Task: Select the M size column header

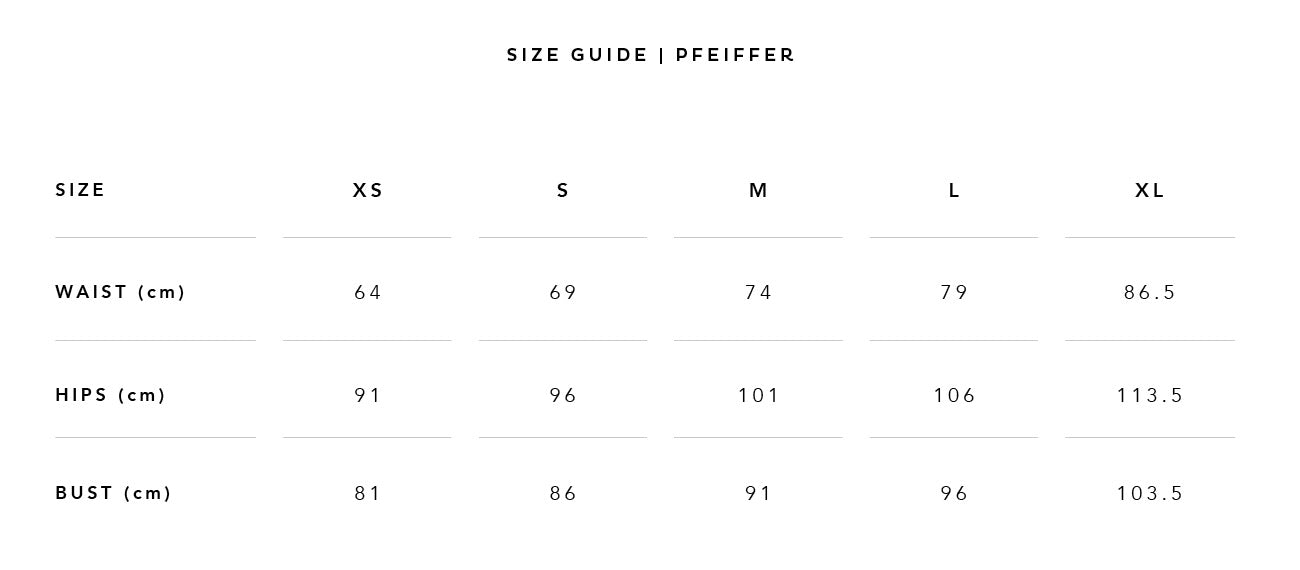Action: pos(758,190)
